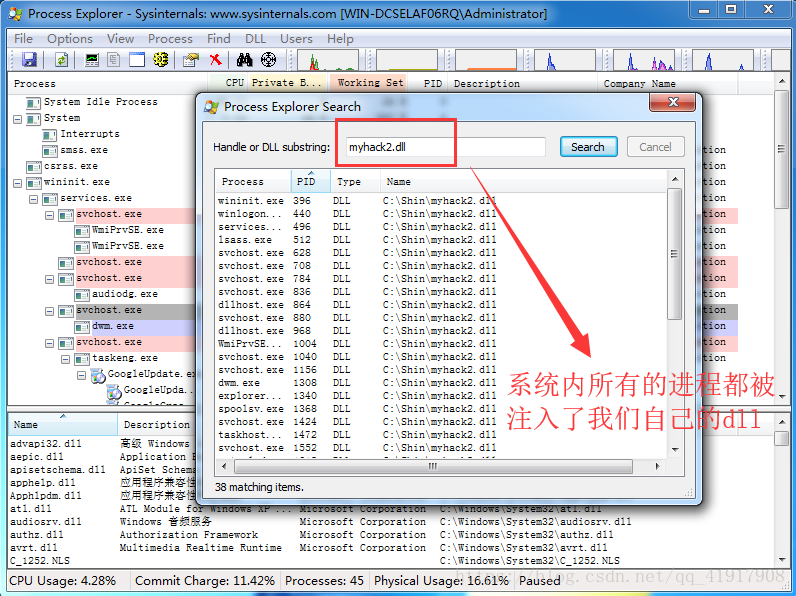The image size is (796, 596).
Task: Select System Idle Process row
Action: 101,102
